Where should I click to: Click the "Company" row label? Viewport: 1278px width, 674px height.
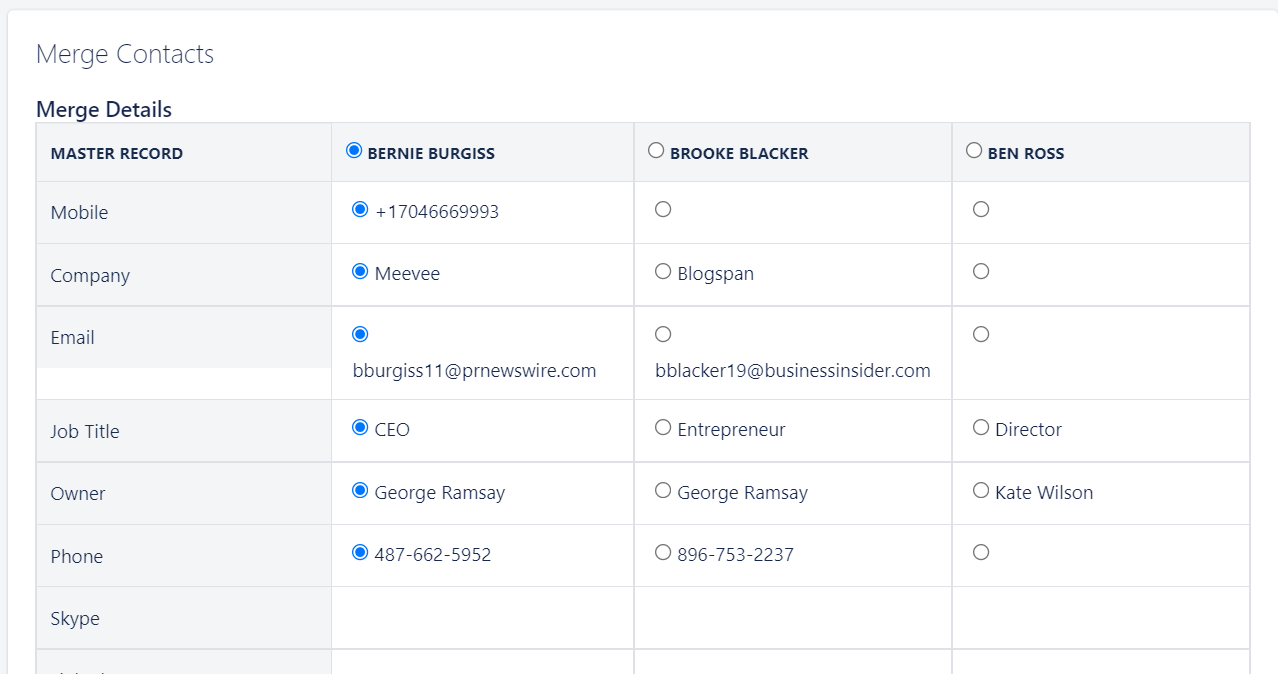[x=90, y=276]
